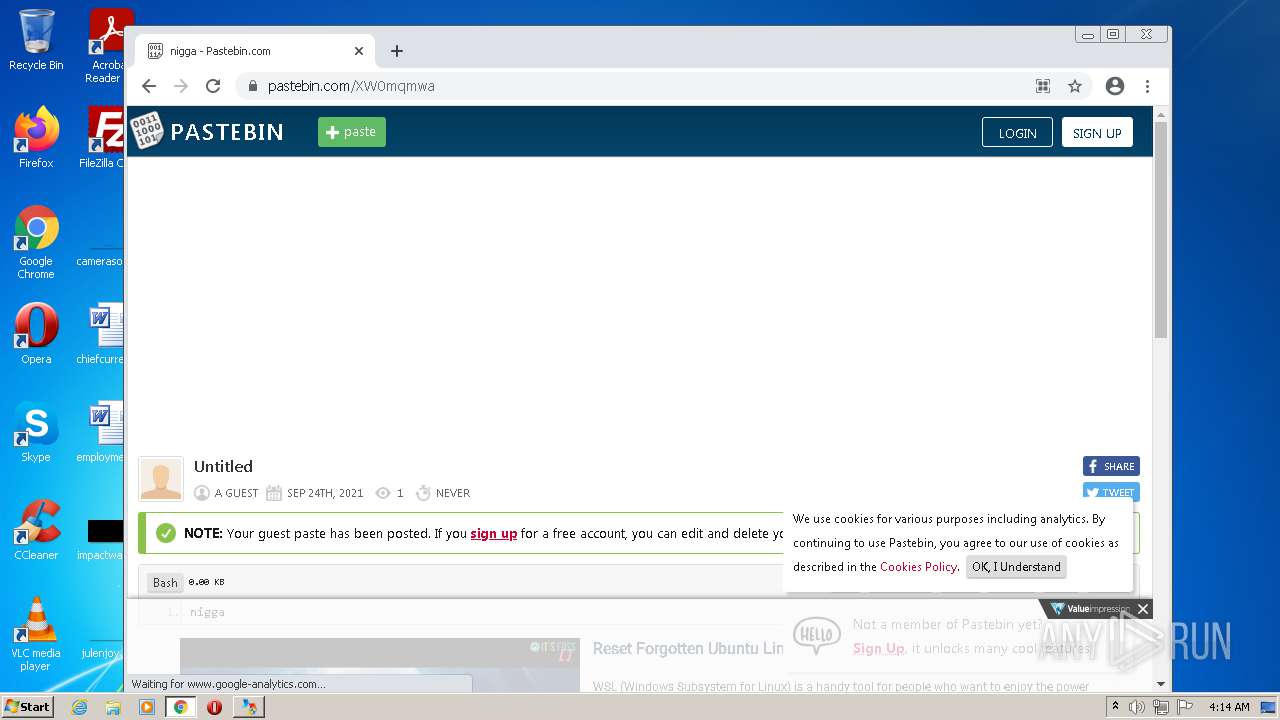Open media player taskbar icon
Image resolution: width=1280 pixels, height=720 pixels.
147,707
